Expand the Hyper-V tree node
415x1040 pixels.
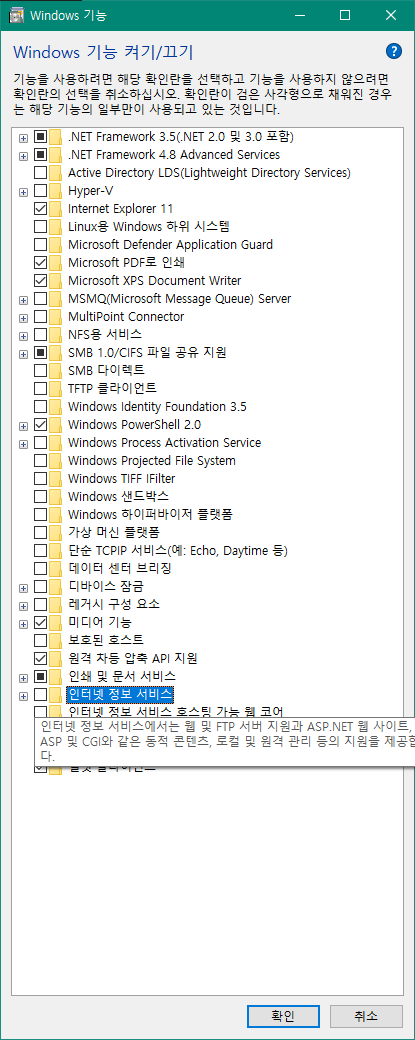point(24,192)
